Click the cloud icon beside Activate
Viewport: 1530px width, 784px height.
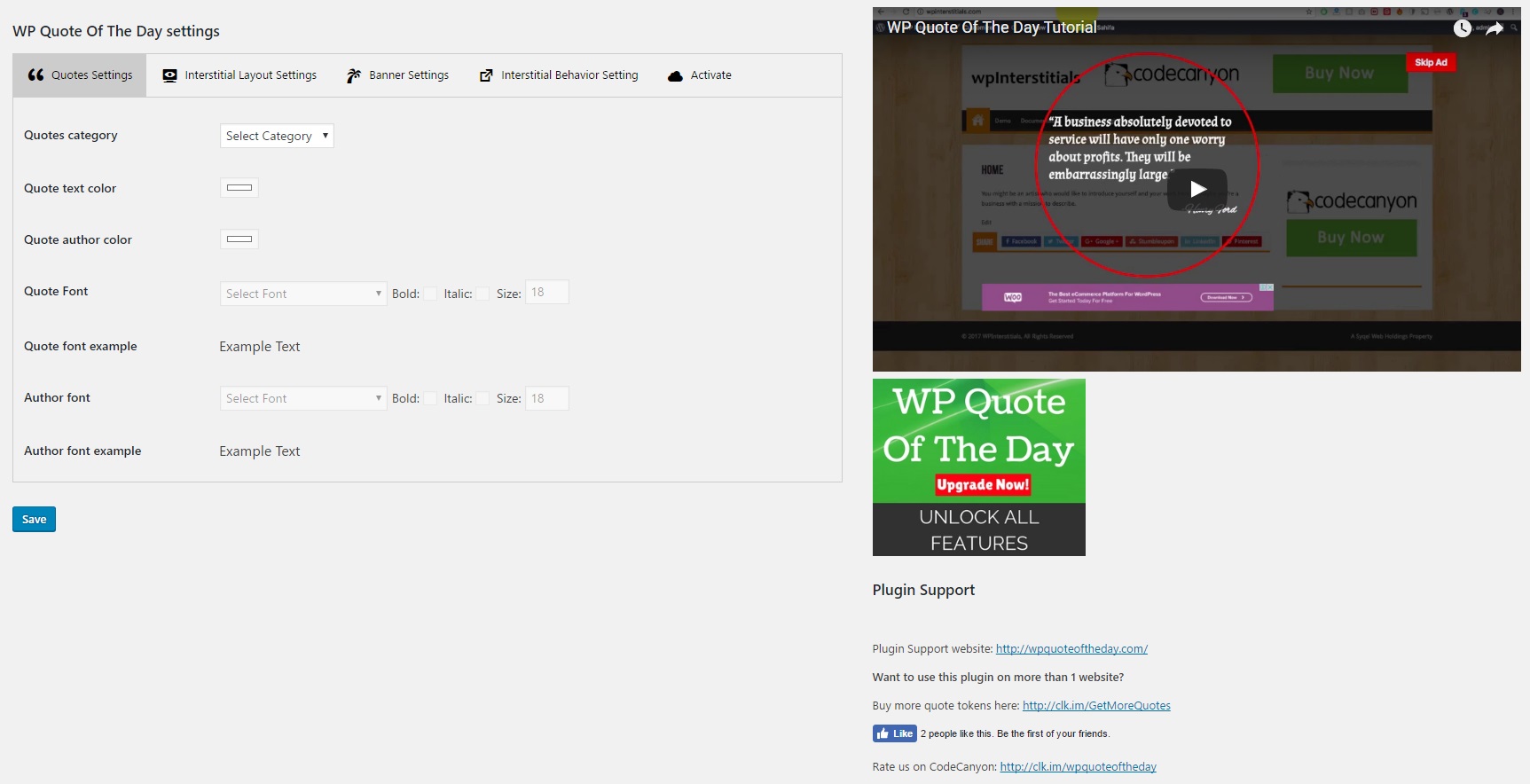pyautogui.click(x=675, y=76)
